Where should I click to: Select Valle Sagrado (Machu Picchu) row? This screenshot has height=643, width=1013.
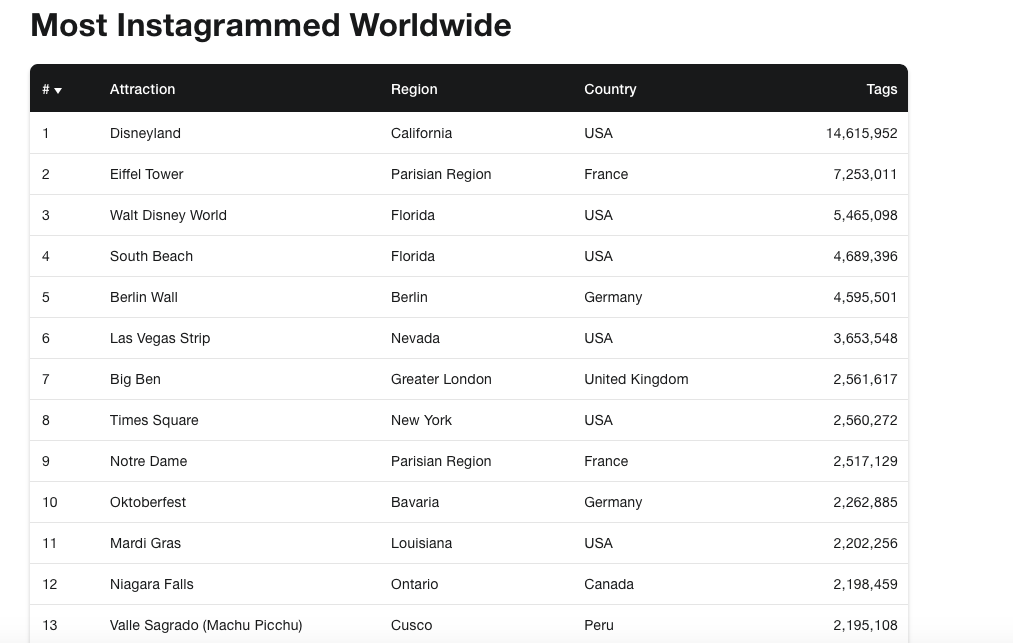click(206, 625)
